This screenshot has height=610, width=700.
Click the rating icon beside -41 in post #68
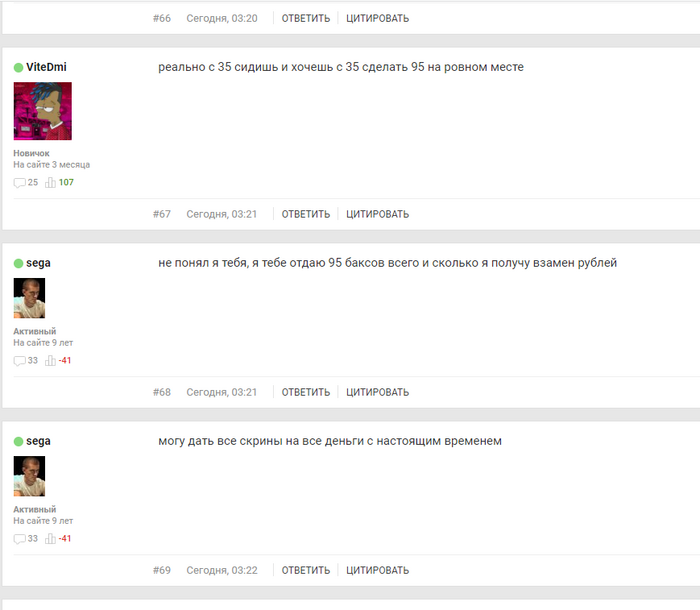[x=50, y=361]
